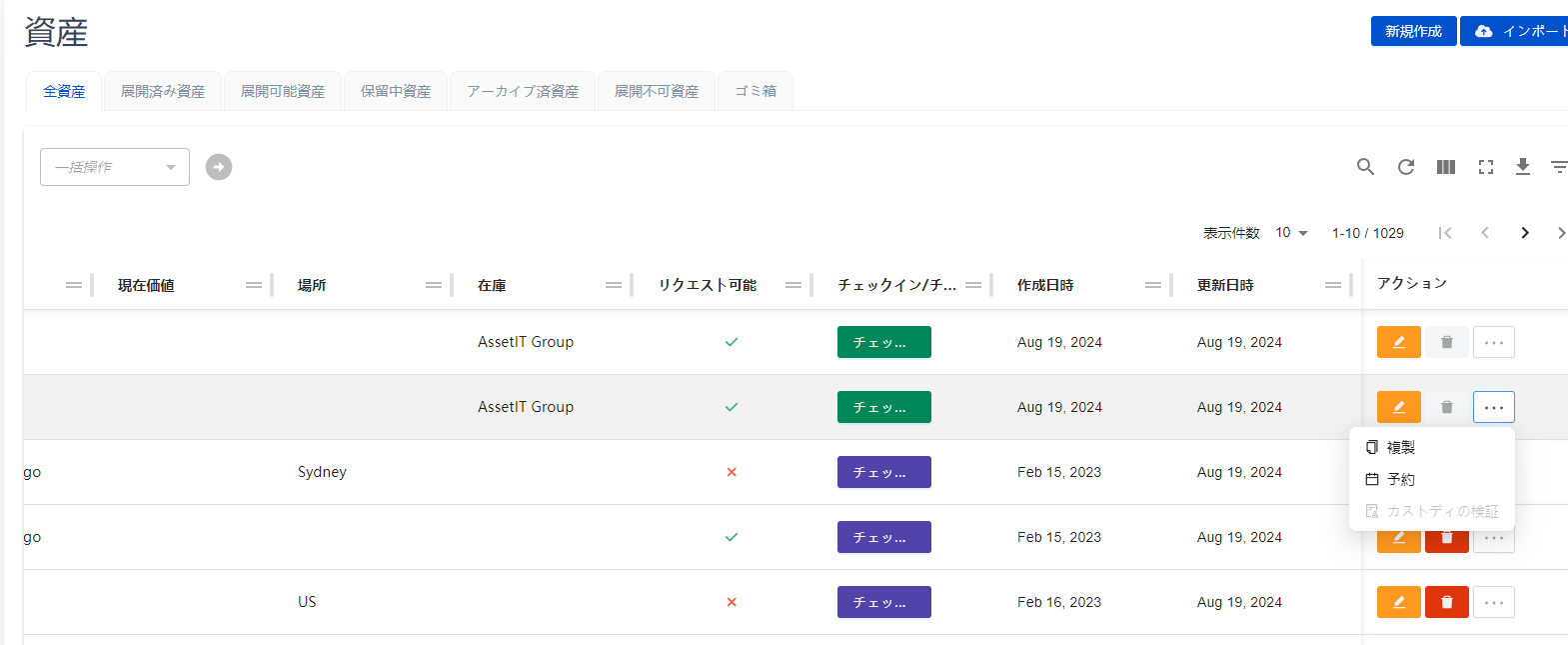Open the 表示件数 rows-per-page dropdown

(x=1291, y=233)
